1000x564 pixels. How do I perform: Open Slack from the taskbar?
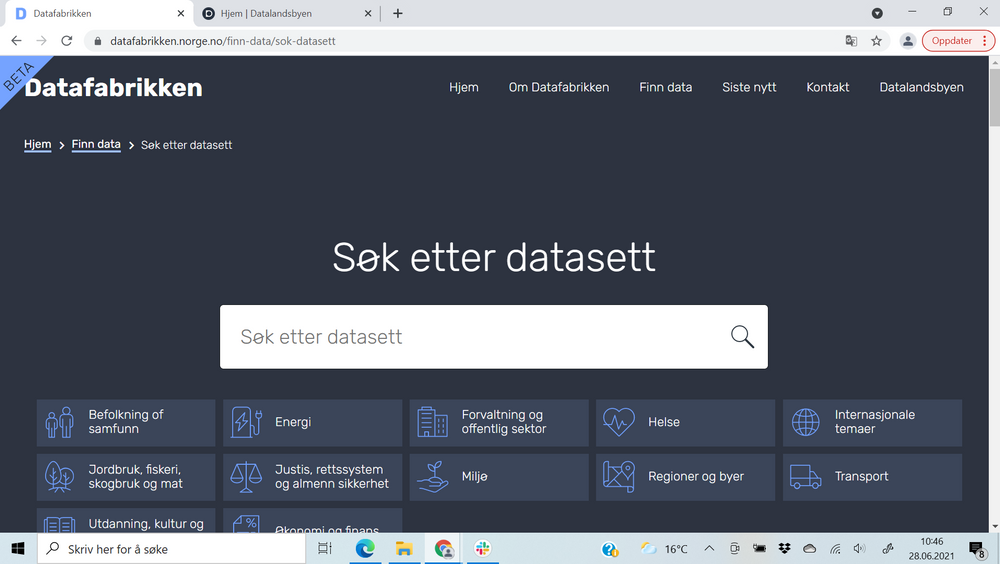483,549
